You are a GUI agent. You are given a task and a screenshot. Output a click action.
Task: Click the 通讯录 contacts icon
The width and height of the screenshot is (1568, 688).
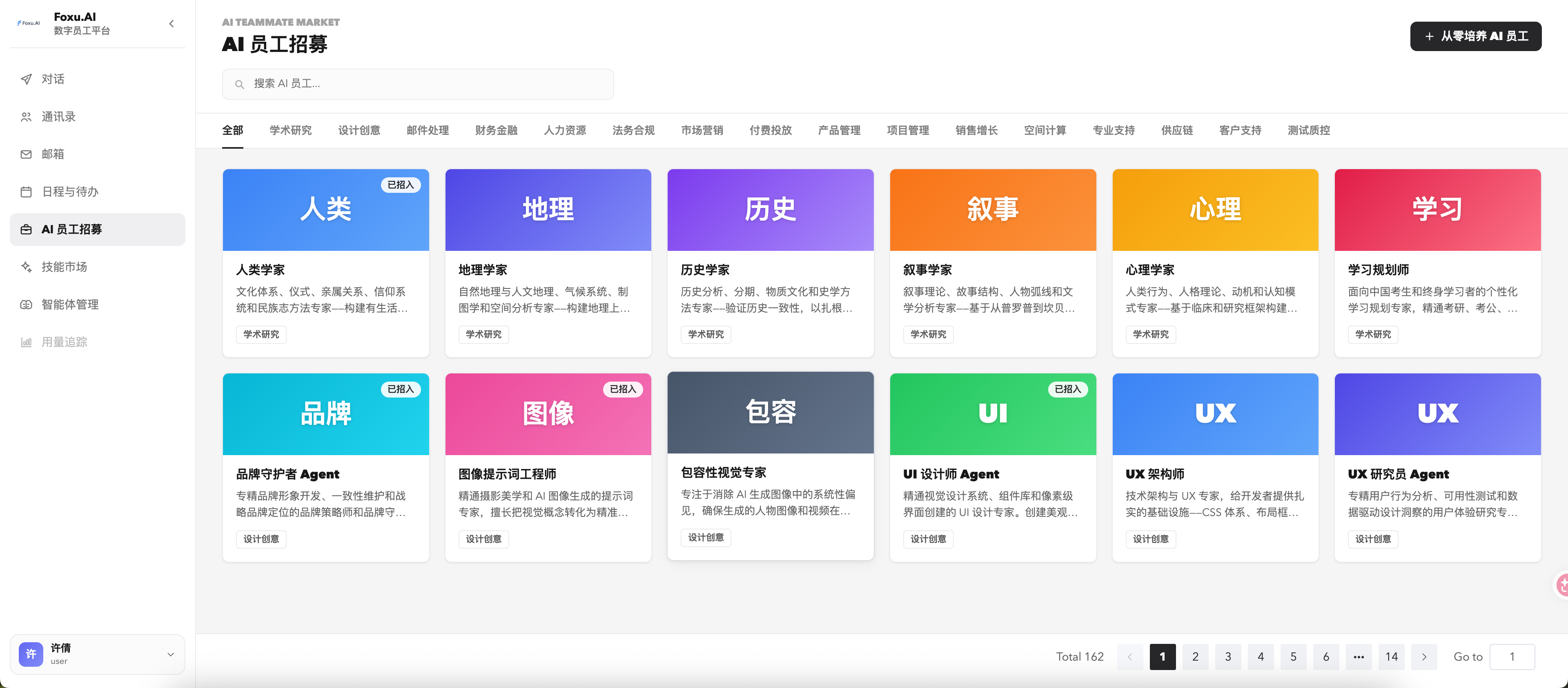click(x=26, y=117)
